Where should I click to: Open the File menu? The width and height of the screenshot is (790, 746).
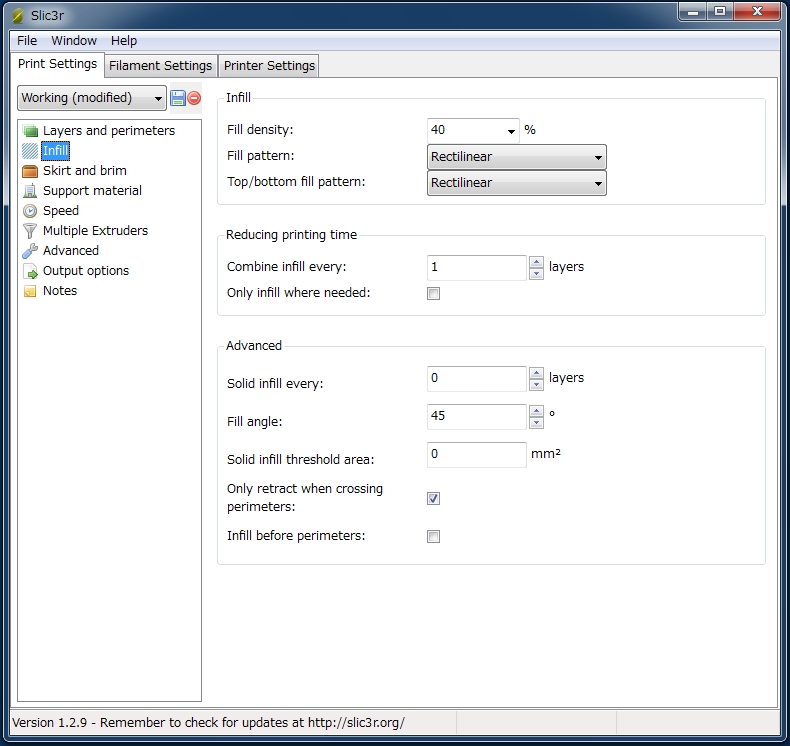[x=27, y=41]
